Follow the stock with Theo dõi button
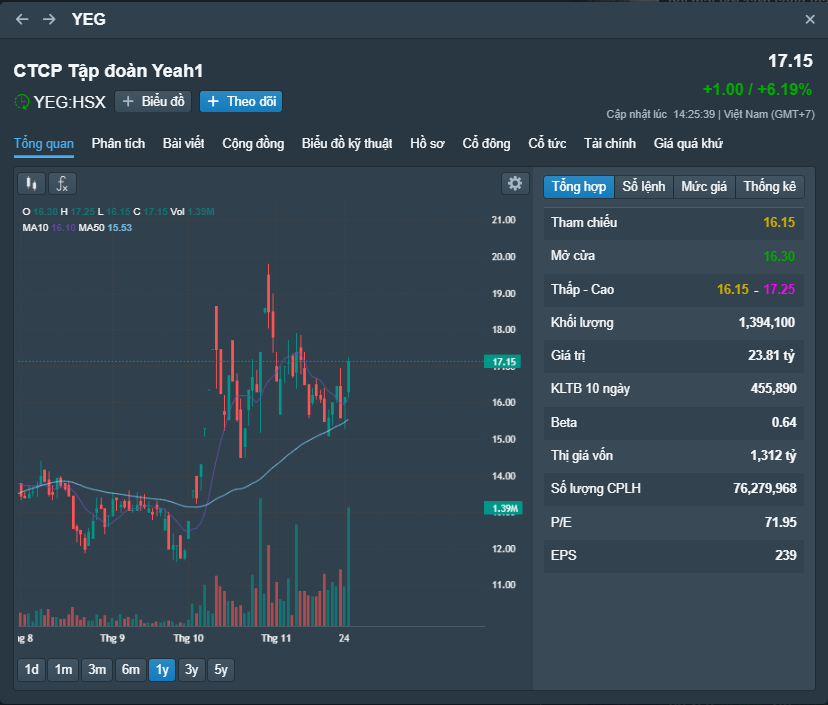828x705 pixels. click(x=241, y=101)
